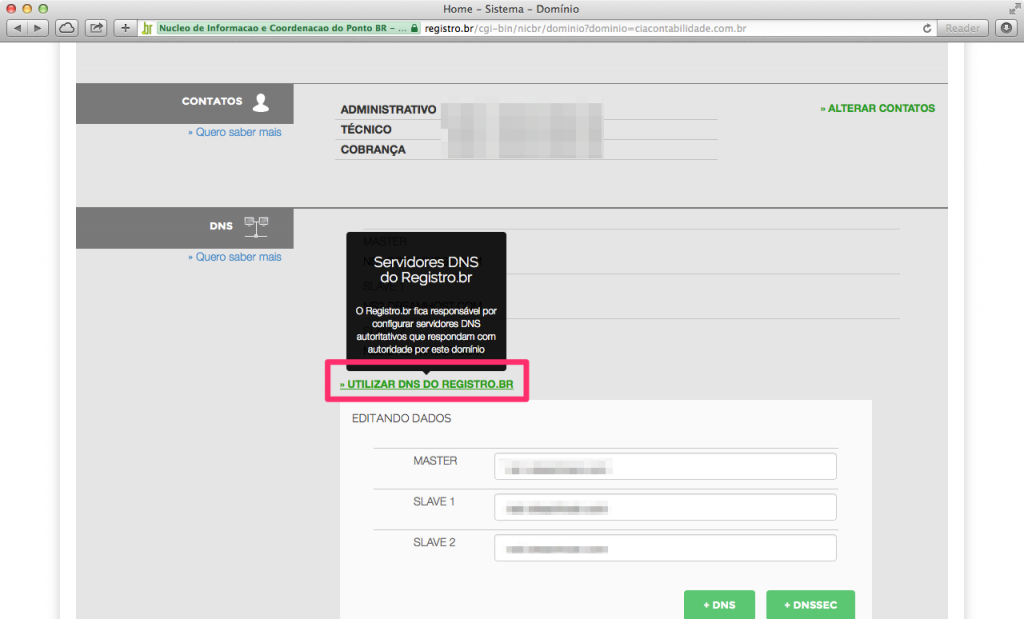Open the iCloud tabs cloud icon
The image size is (1024, 619).
pyautogui.click(x=67, y=28)
